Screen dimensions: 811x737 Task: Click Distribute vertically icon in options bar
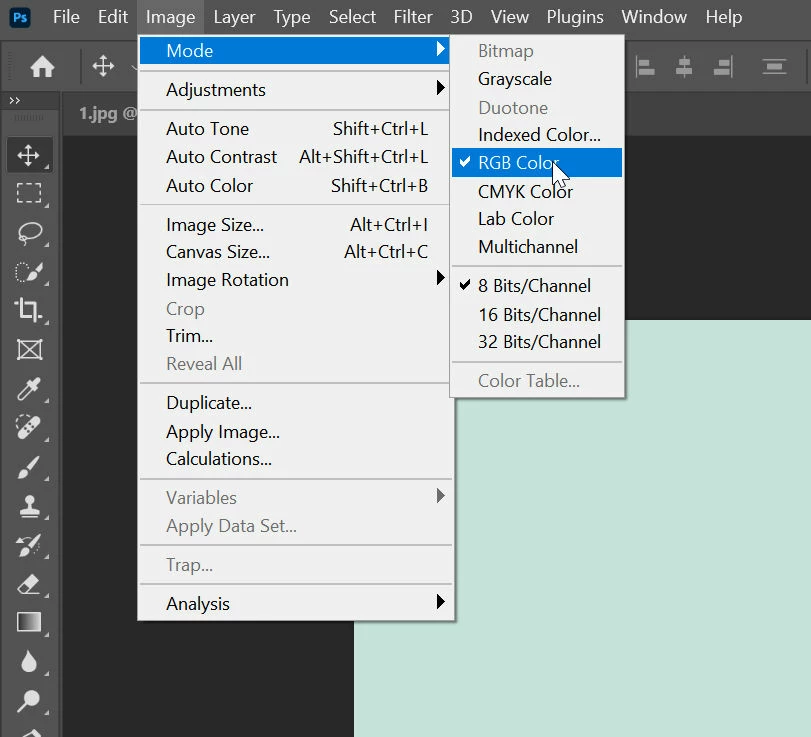[x=774, y=67]
